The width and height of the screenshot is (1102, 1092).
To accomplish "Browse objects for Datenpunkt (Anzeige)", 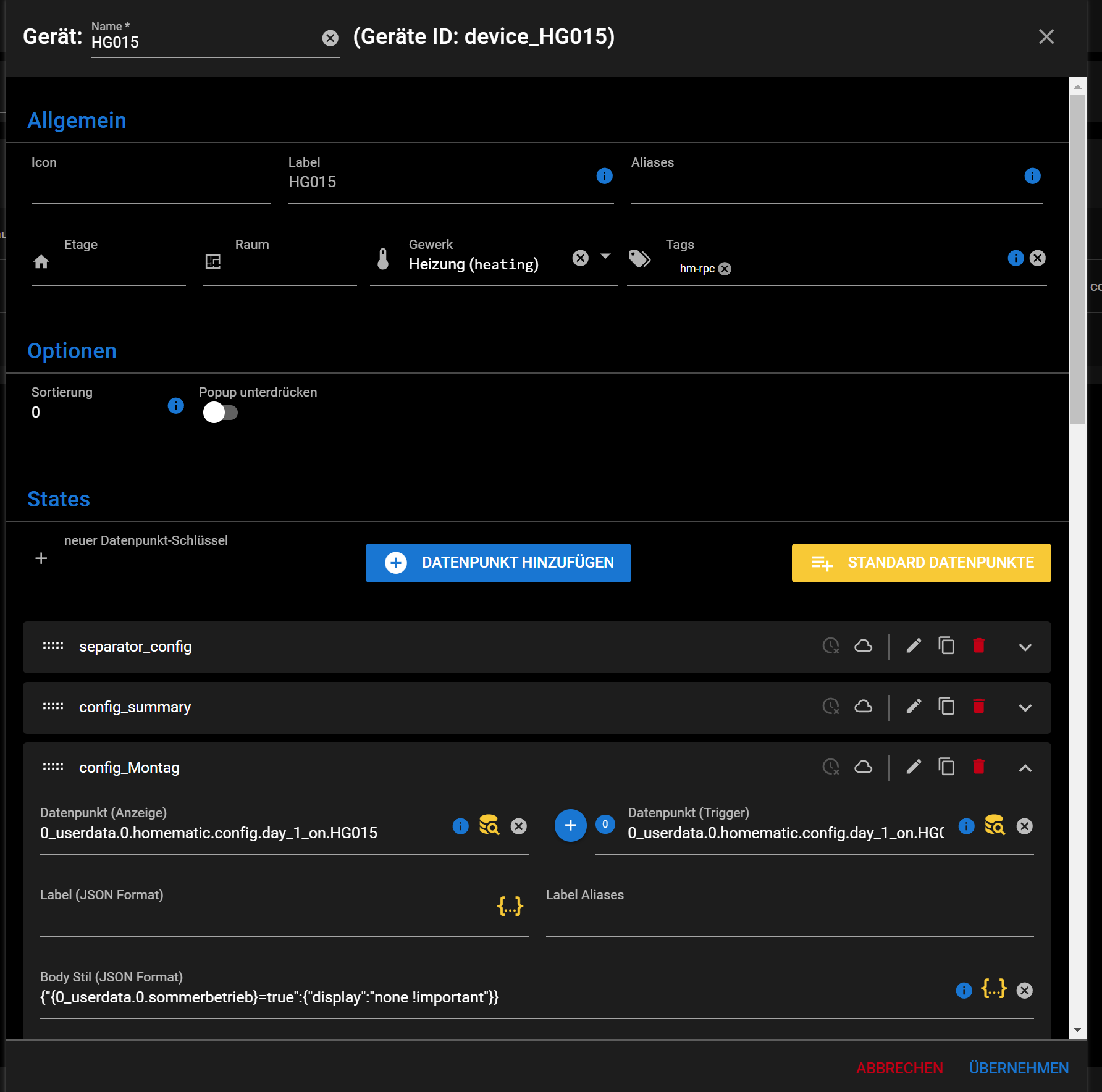I will point(489,825).
